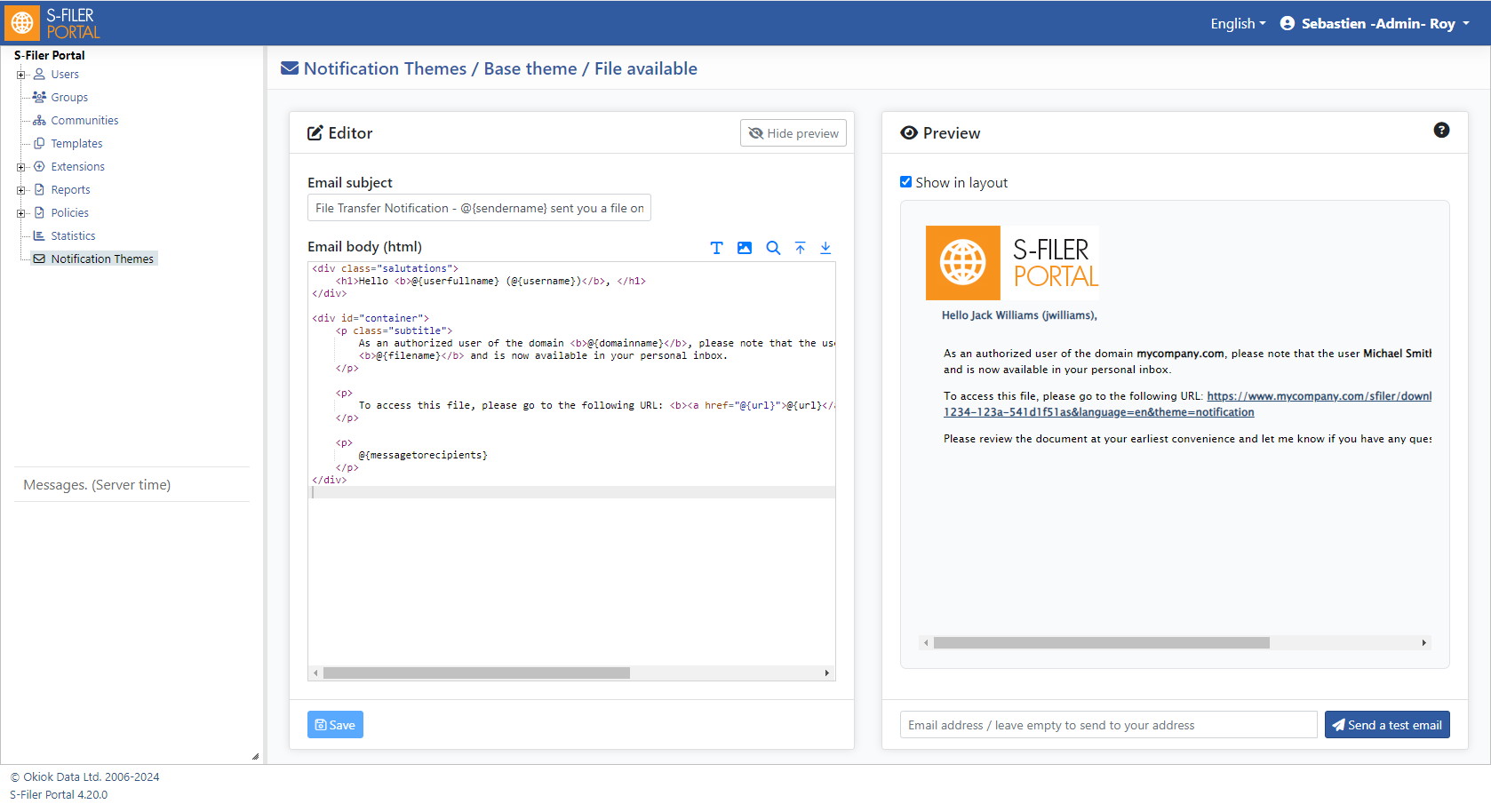This screenshot has height=812, width=1491.
Task: Click the test email address input field
Action: [1108, 725]
